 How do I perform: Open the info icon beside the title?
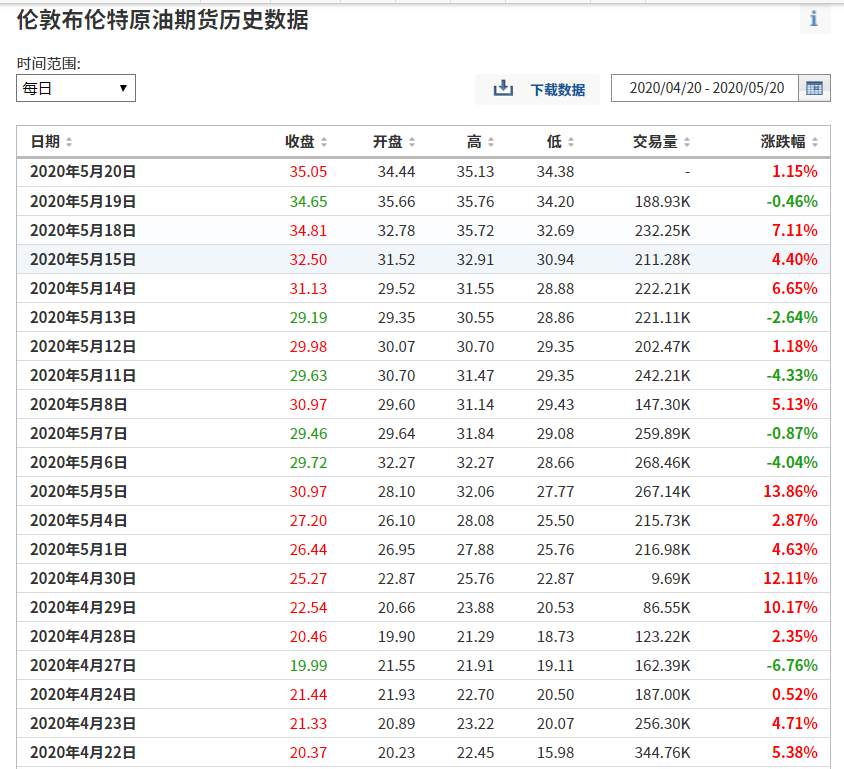tap(814, 19)
